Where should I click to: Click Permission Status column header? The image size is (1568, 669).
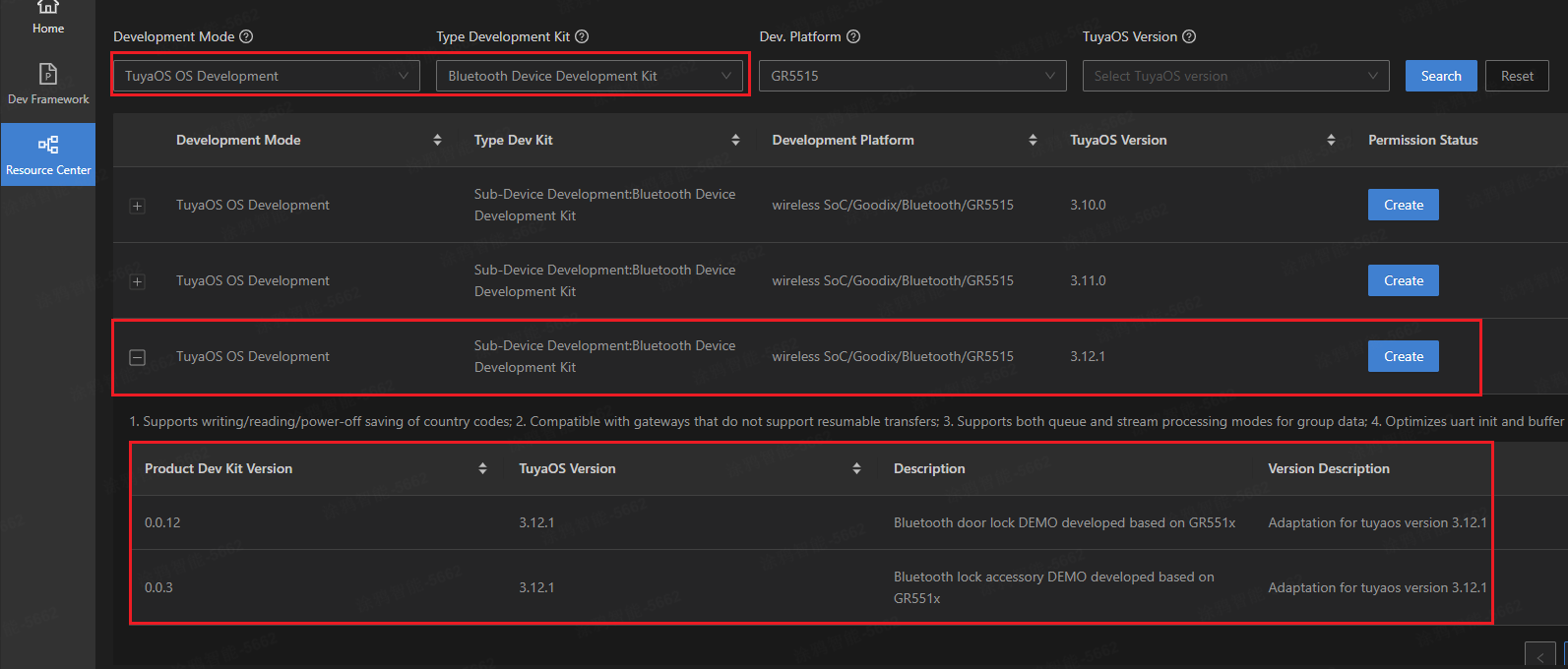point(1422,140)
